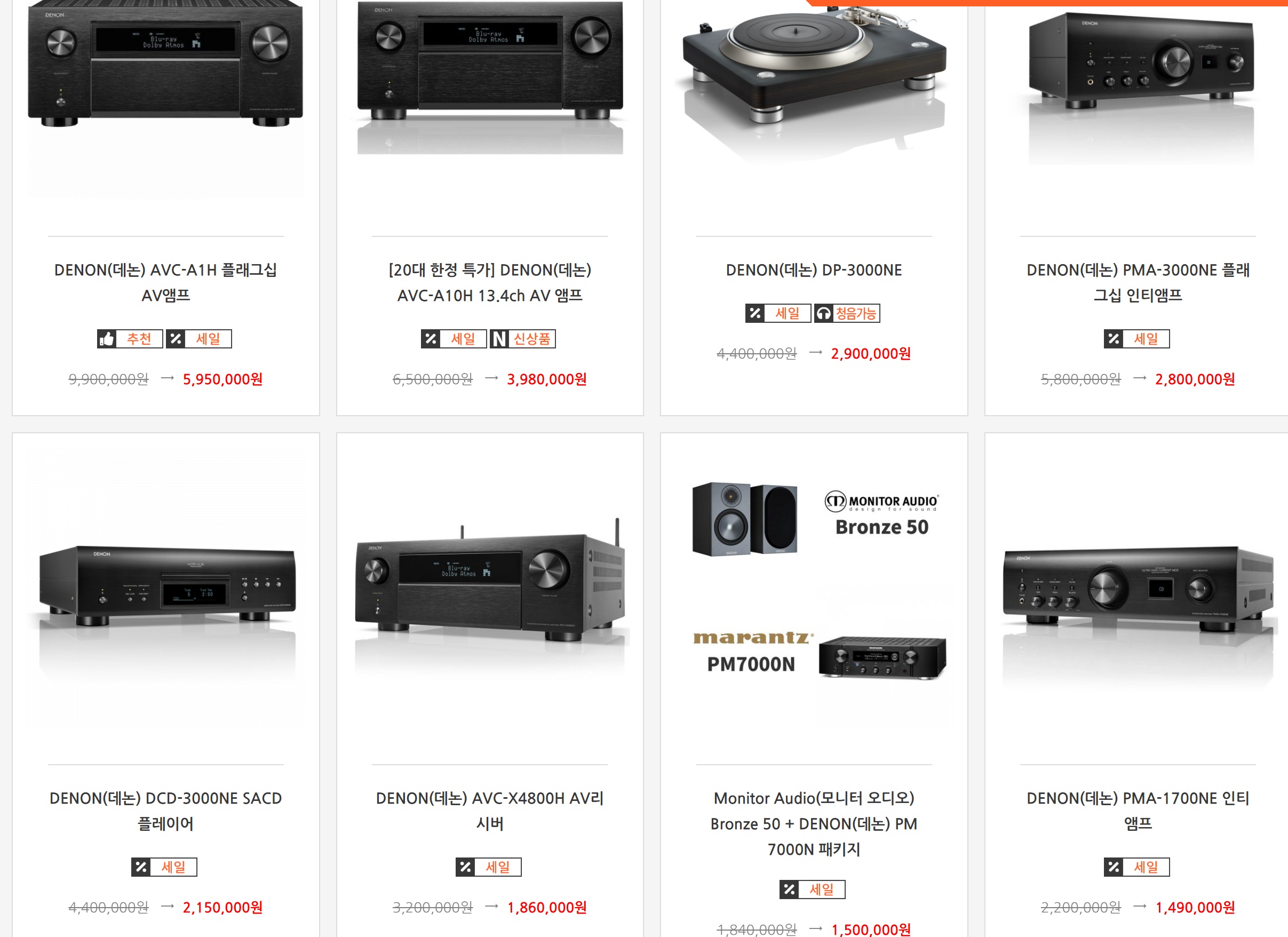The width and height of the screenshot is (1288, 937).
Task: Click the PMA-3000NE amplifier product image
Action: [1138, 85]
